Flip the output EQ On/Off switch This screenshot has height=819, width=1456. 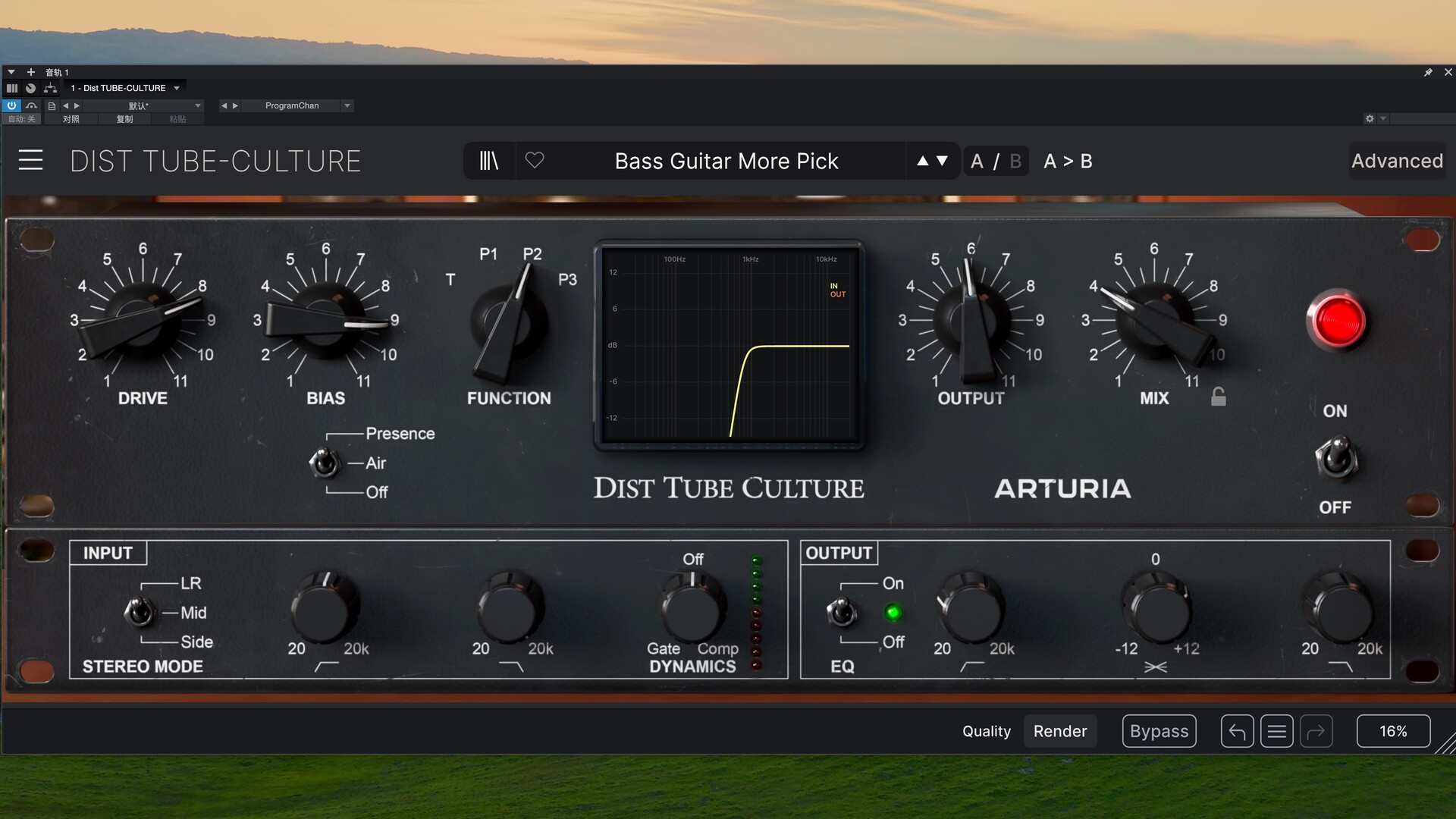point(842,612)
